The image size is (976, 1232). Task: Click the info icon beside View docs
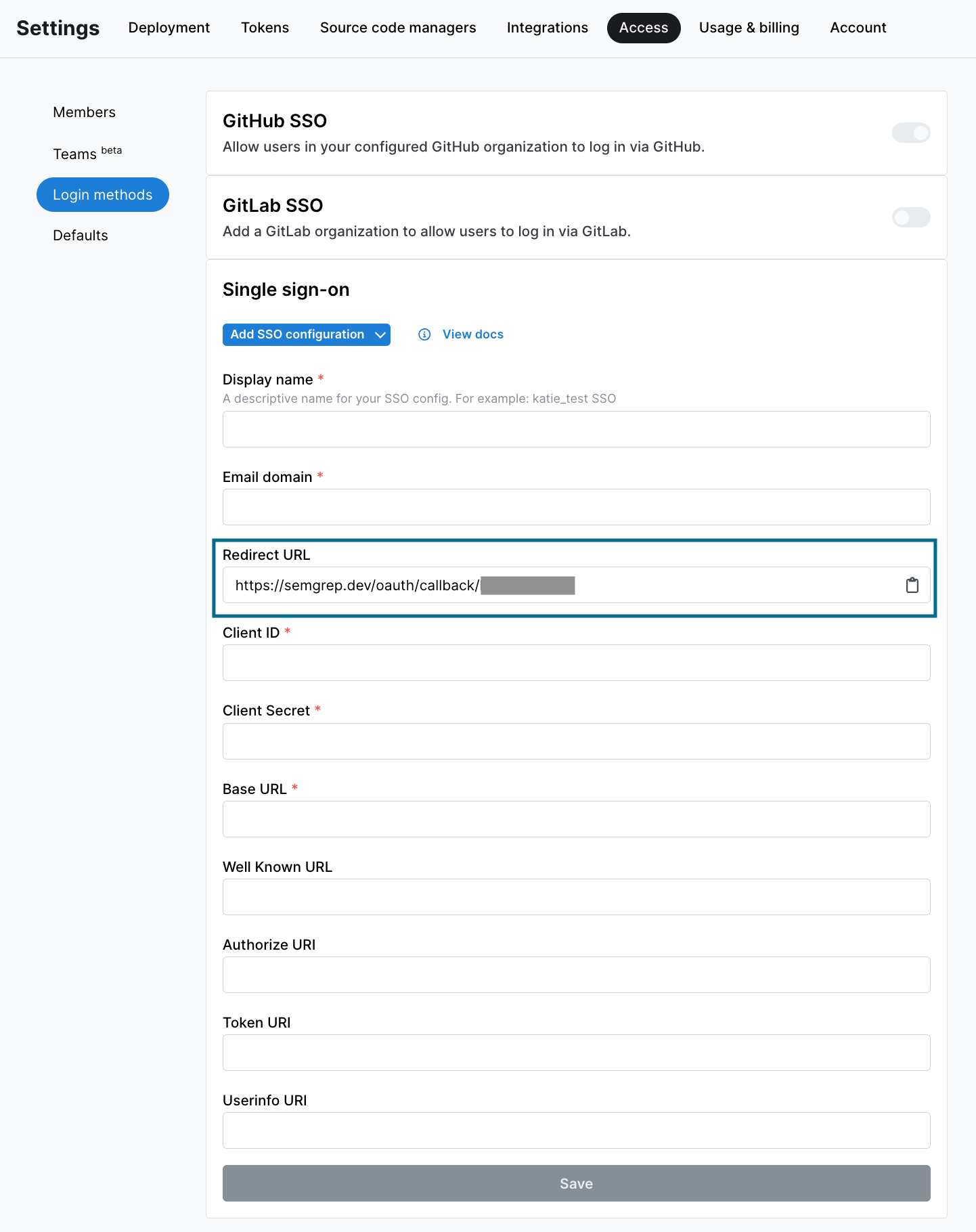click(x=424, y=334)
